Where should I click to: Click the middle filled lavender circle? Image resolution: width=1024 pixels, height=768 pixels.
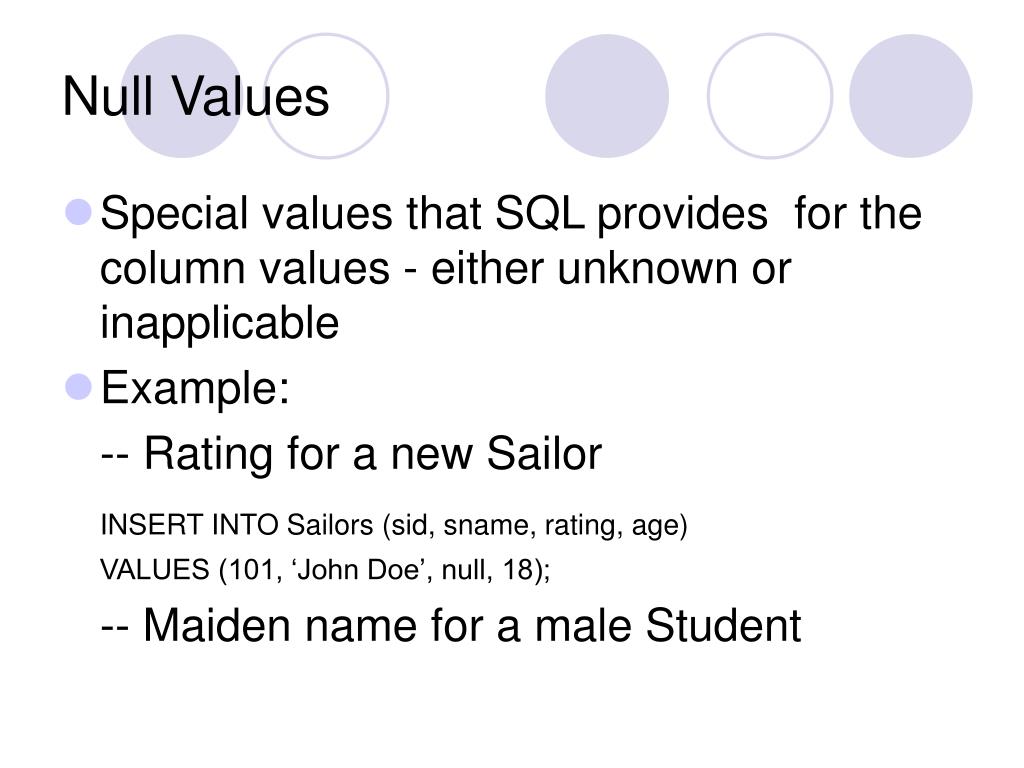[607, 96]
